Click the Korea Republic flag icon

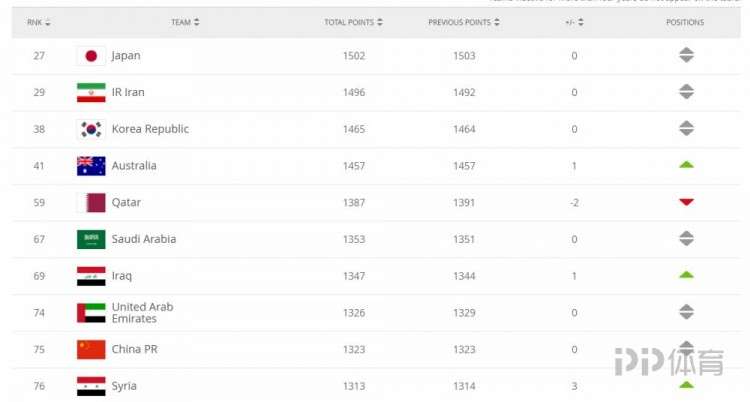coord(91,129)
